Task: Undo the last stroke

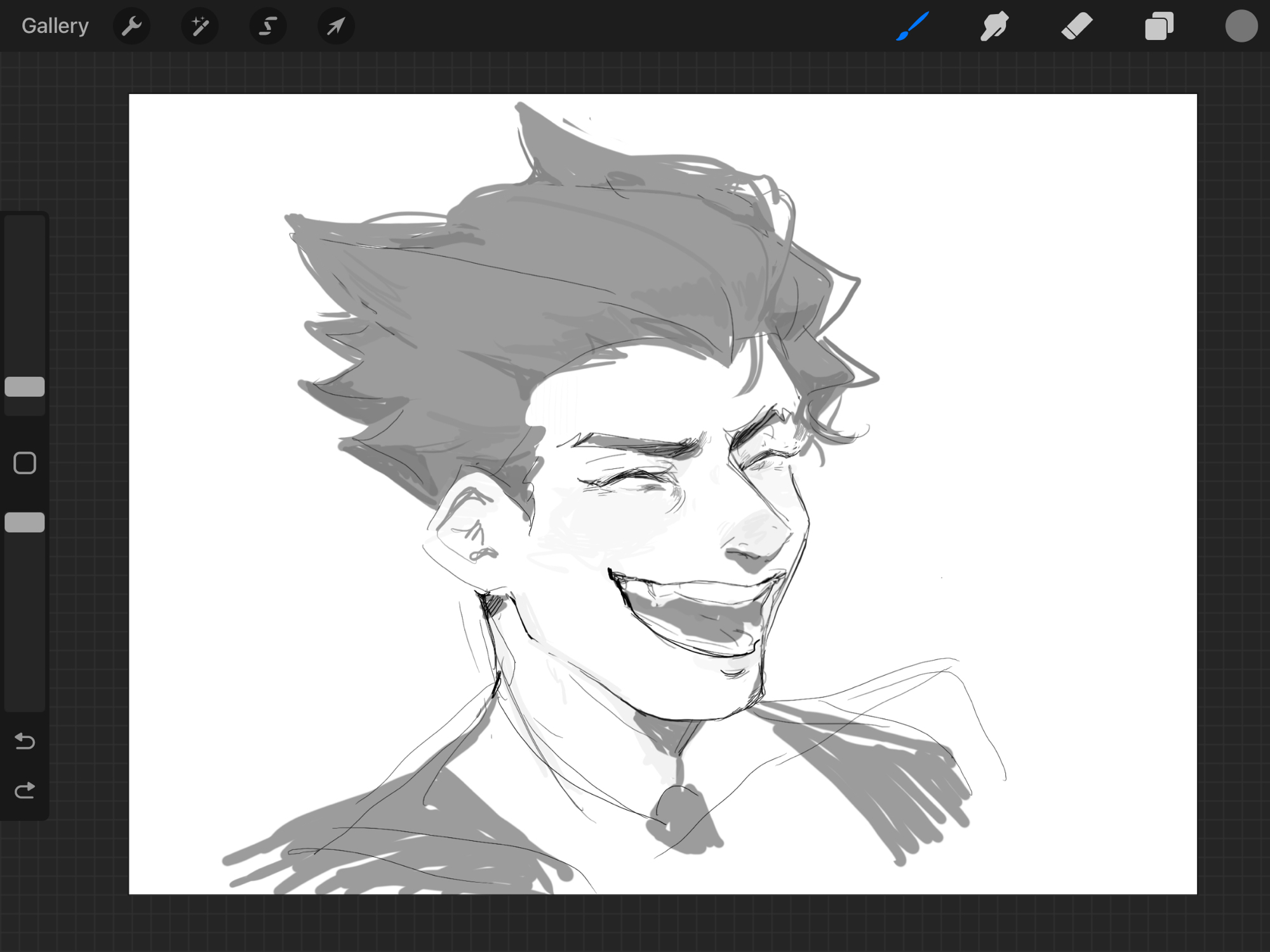Action: (25, 741)
